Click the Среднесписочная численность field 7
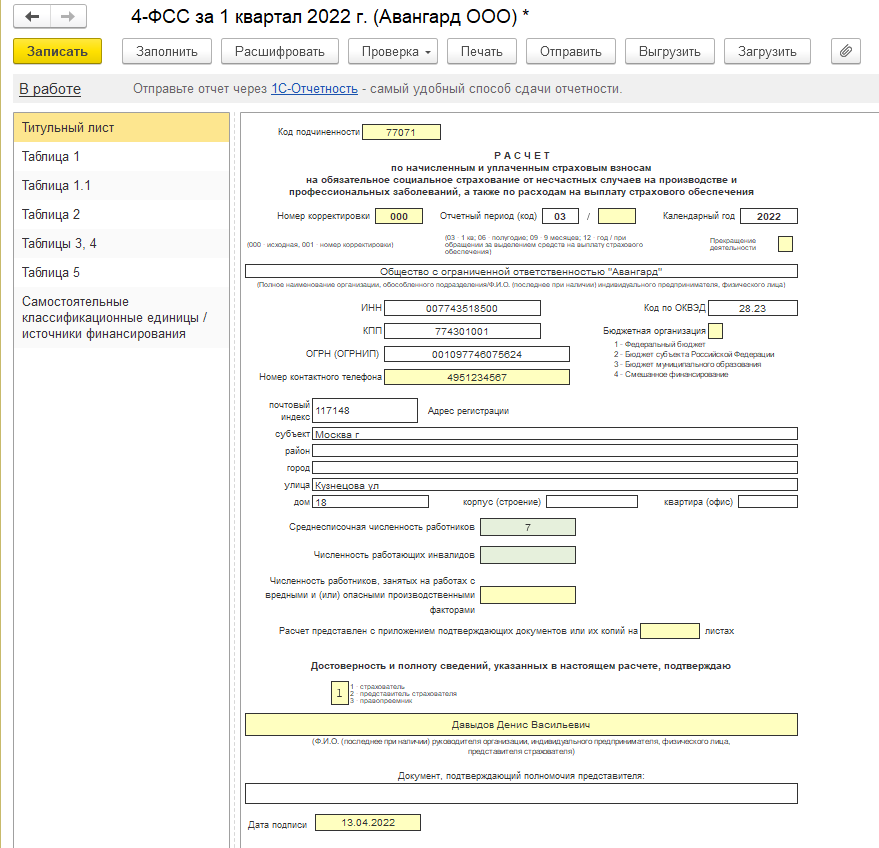Image resolution: width=879 pixels, height=848 pixels. [528, 527]
